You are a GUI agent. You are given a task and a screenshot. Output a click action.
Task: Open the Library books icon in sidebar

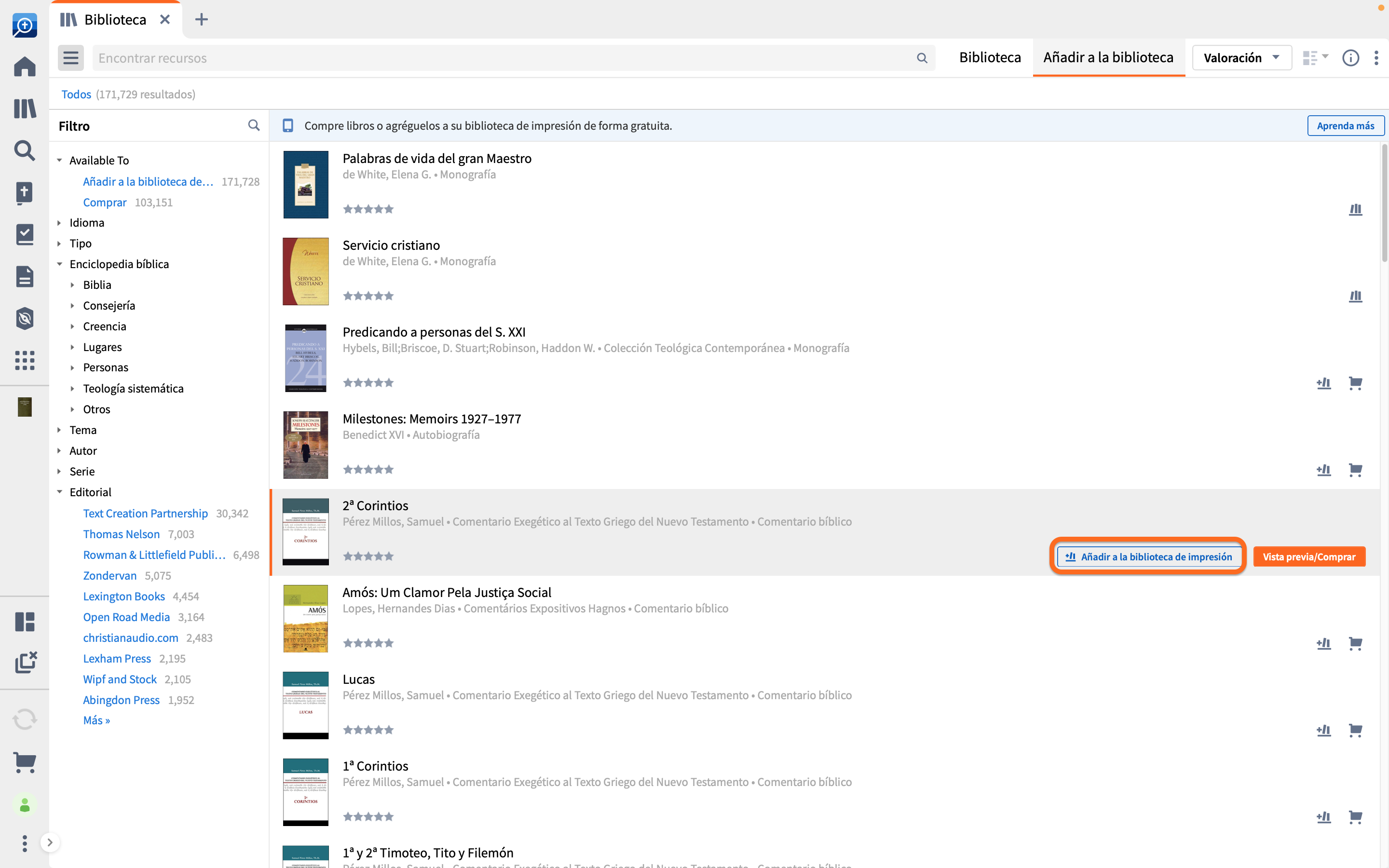pyautogui.click(x=25, y=108)
